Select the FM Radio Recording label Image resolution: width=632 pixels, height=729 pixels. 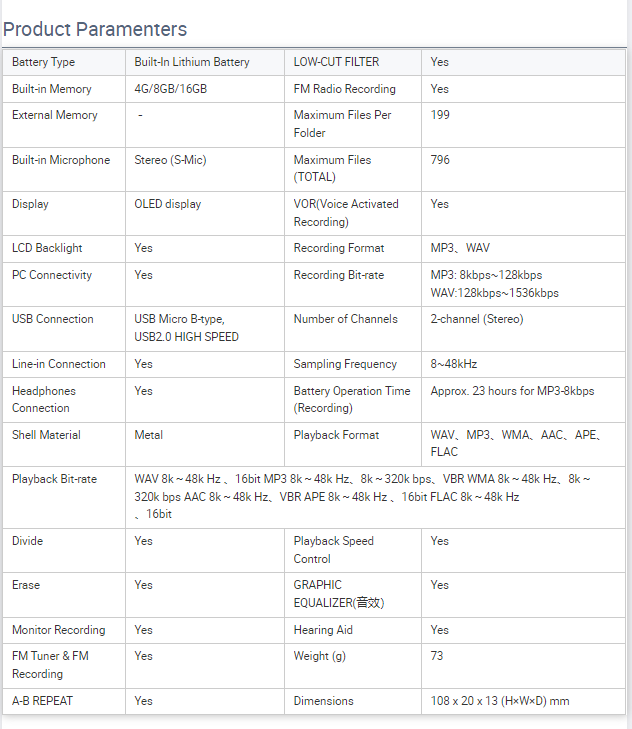tap(344, 89)
